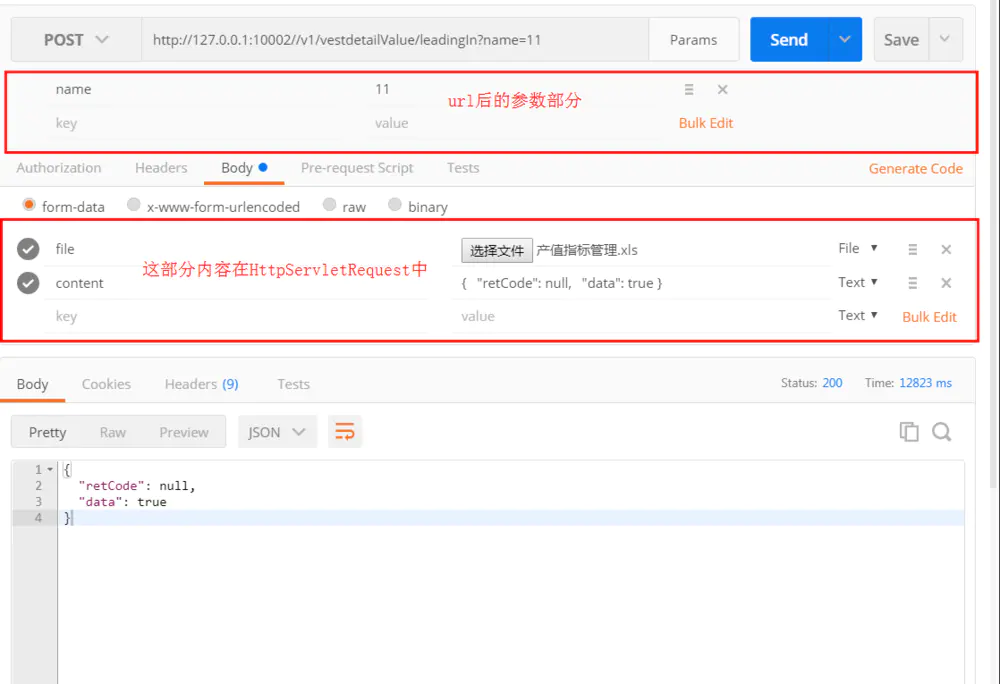Click the copy response icon
This screenshot has width=1000, height=684.
coord(909,431)
